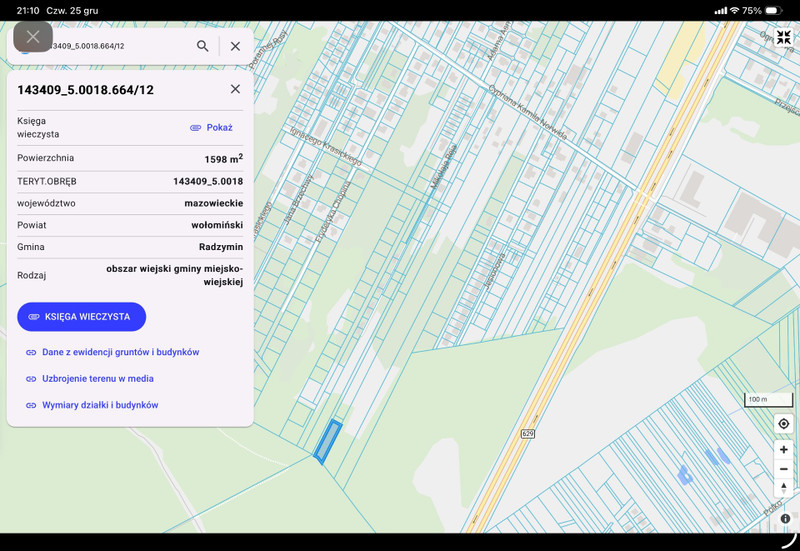Tap the battery indicator in the status bar
This screenshot has width=800, height=551.
(779, 10)
